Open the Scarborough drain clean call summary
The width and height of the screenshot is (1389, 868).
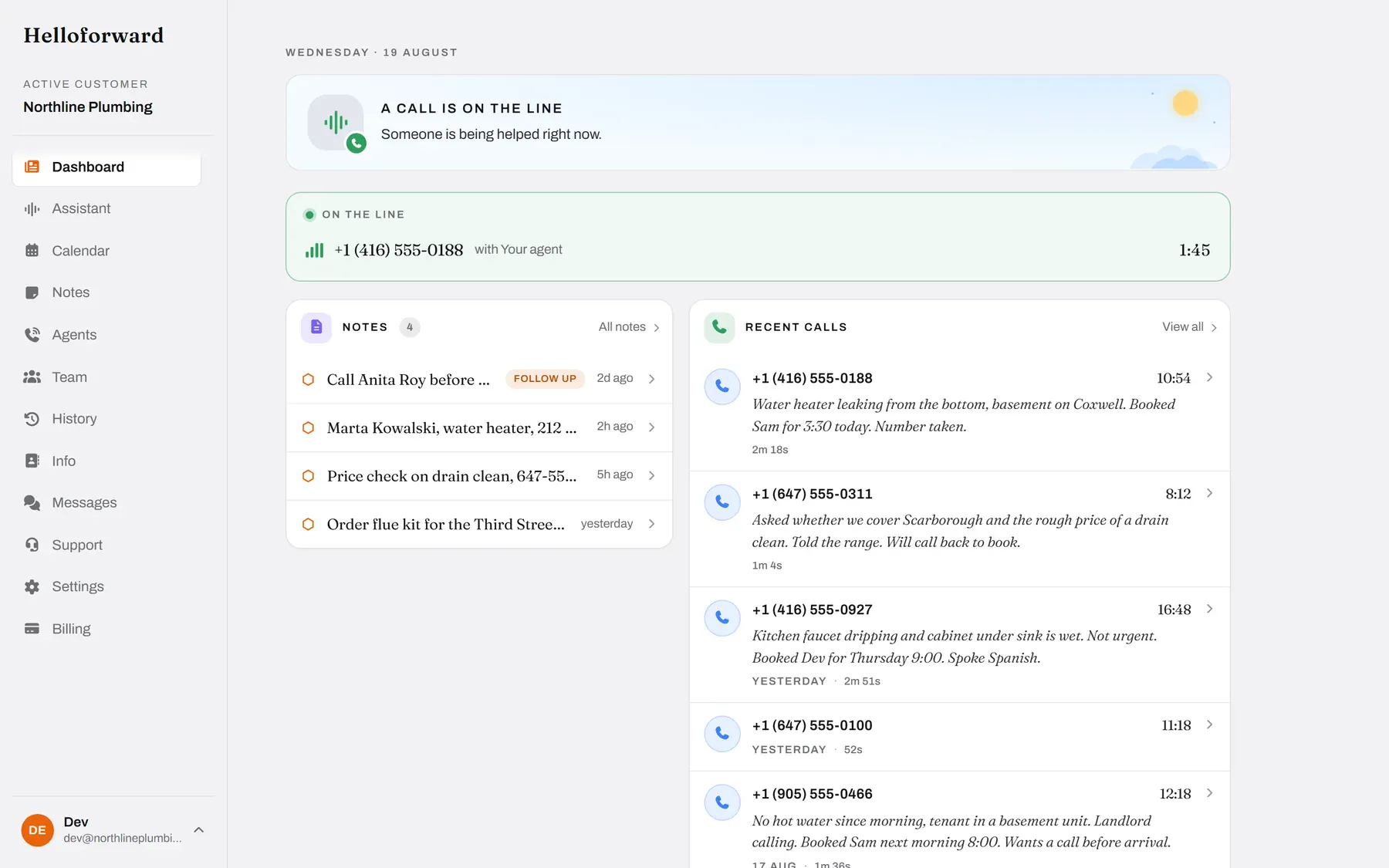click(x=960, y=531)
